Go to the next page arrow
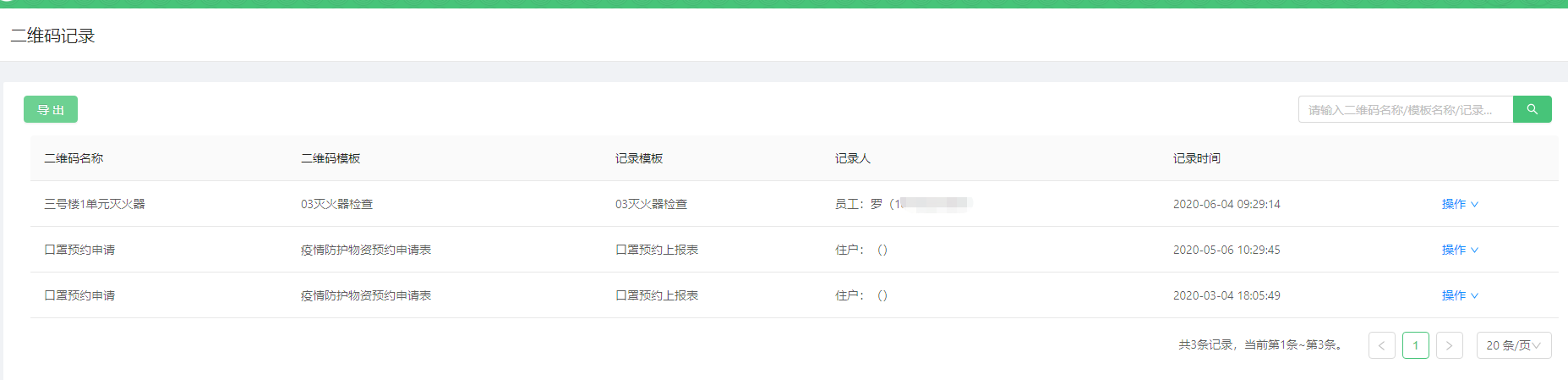The width and height of the screenshot is (1568, 380). [x=1449, y=345]
